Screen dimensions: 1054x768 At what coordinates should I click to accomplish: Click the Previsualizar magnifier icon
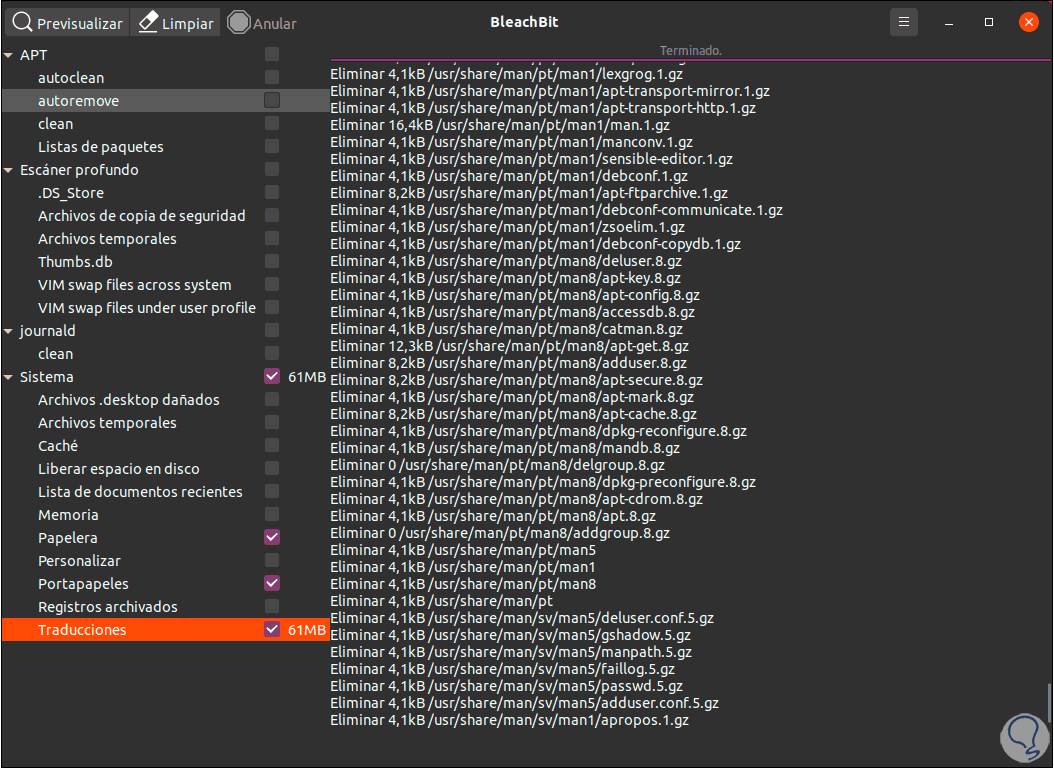point(22,22)
